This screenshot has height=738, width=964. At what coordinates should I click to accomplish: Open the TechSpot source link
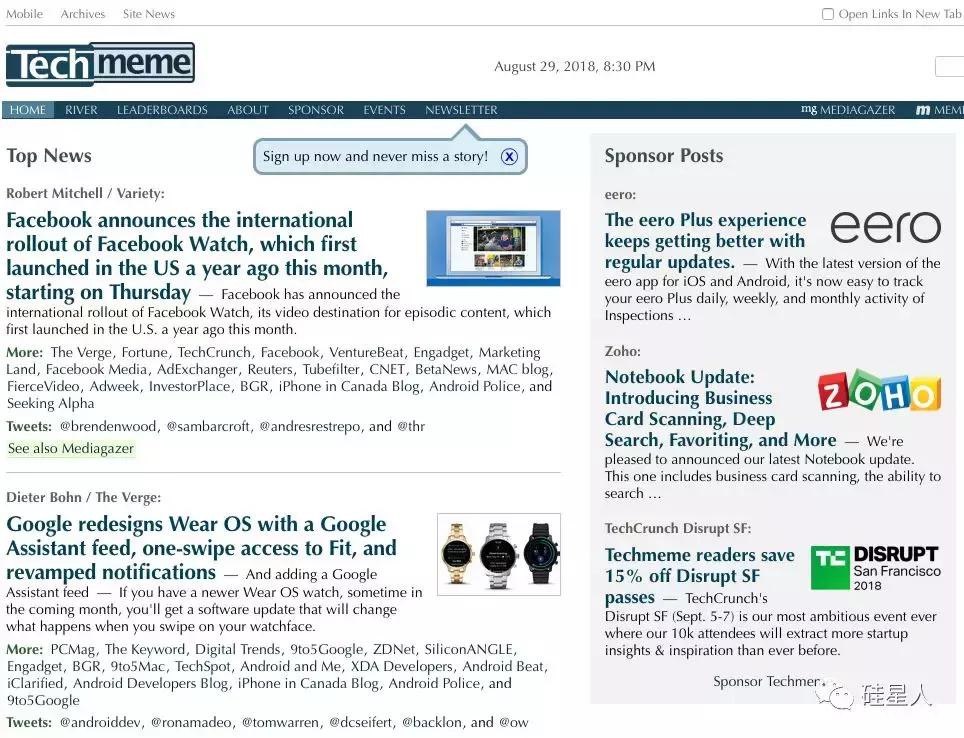[x=203, y=667]
